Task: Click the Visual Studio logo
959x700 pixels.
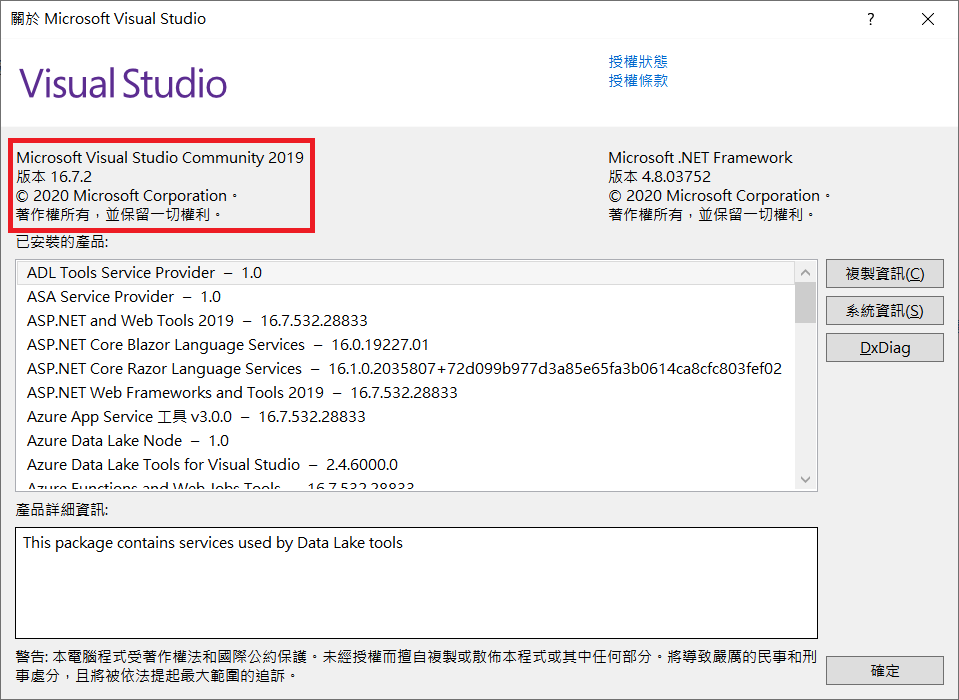Action: click(123, 84)
